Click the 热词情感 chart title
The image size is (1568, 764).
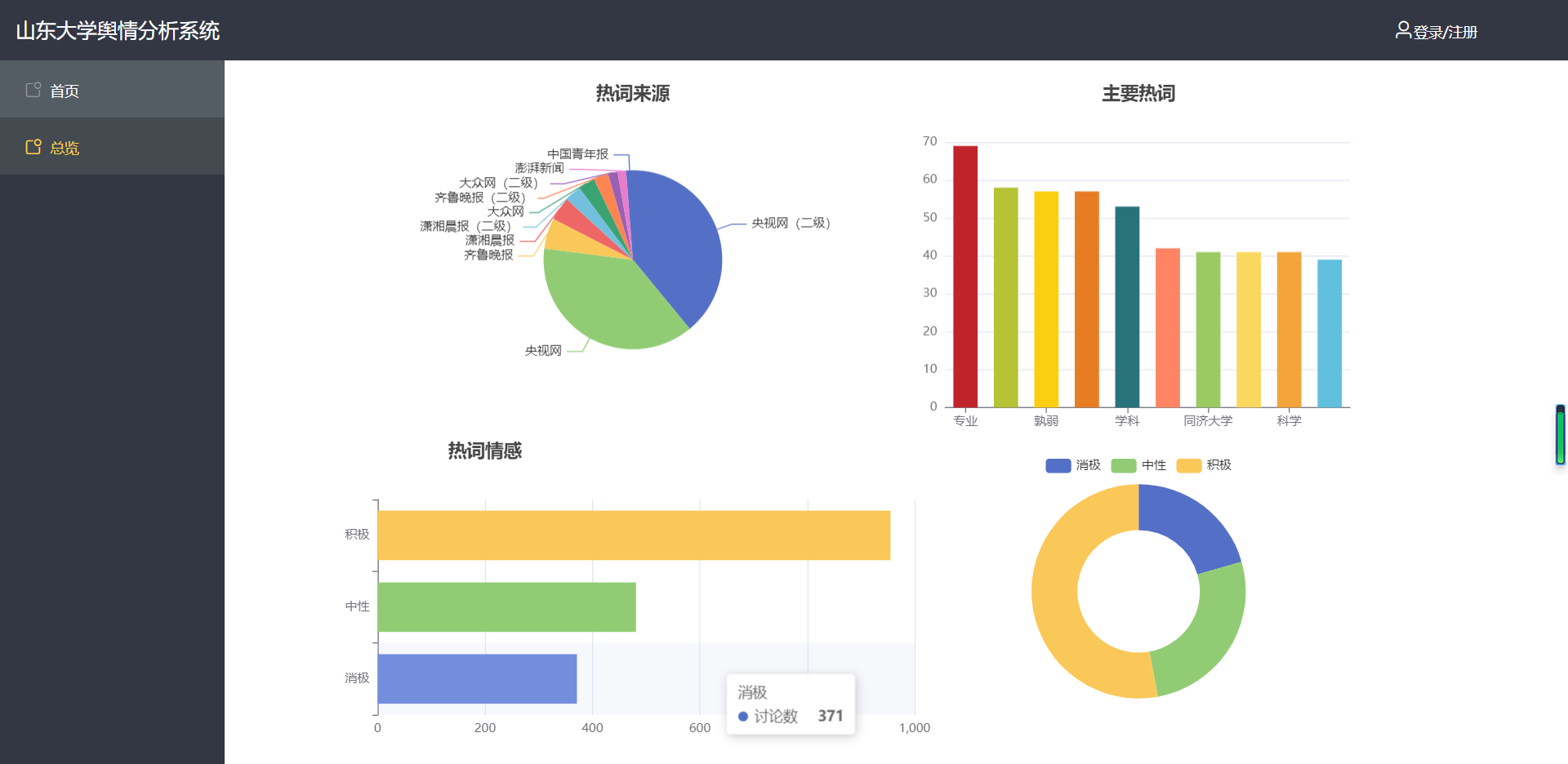(x=484, y=451)
